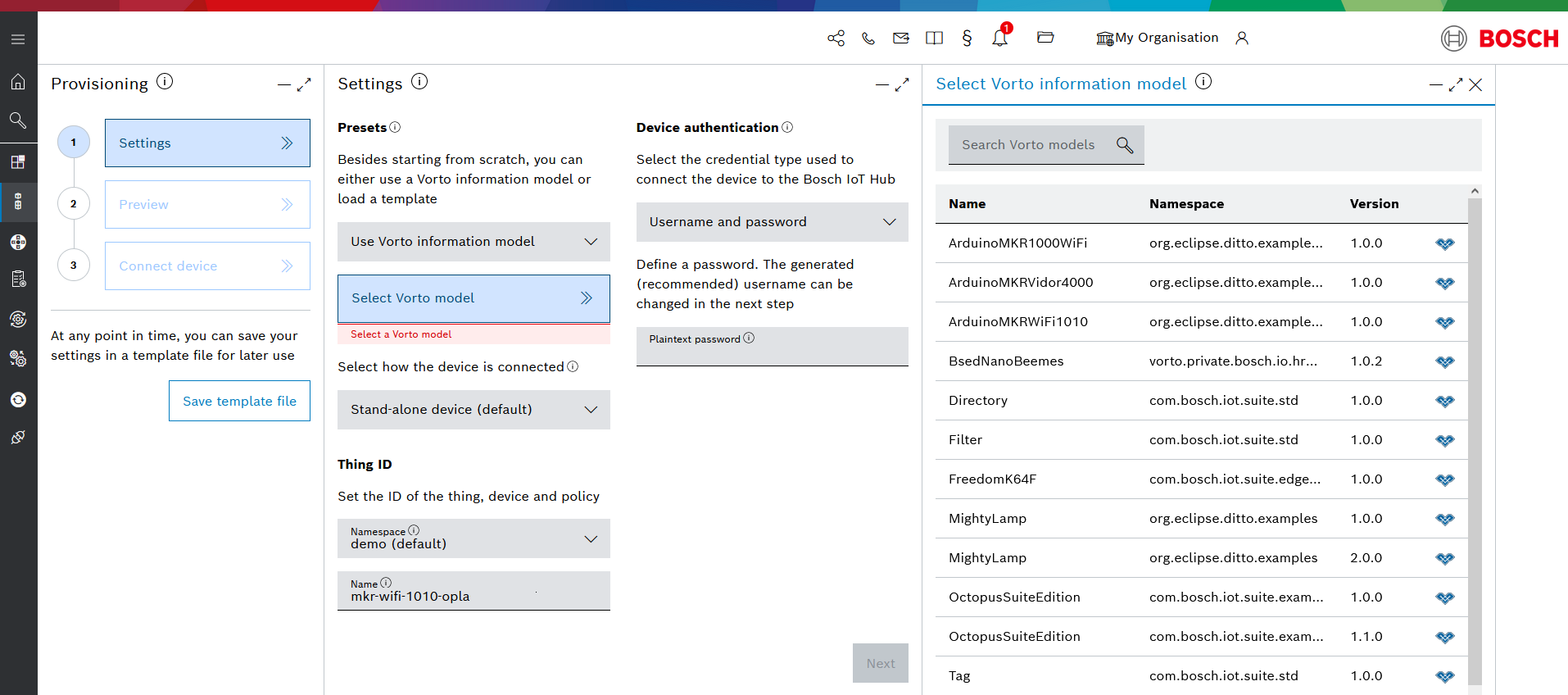1568x695 pixels.
Task: Open notifications bell with badge
Action: point(1000,37)
